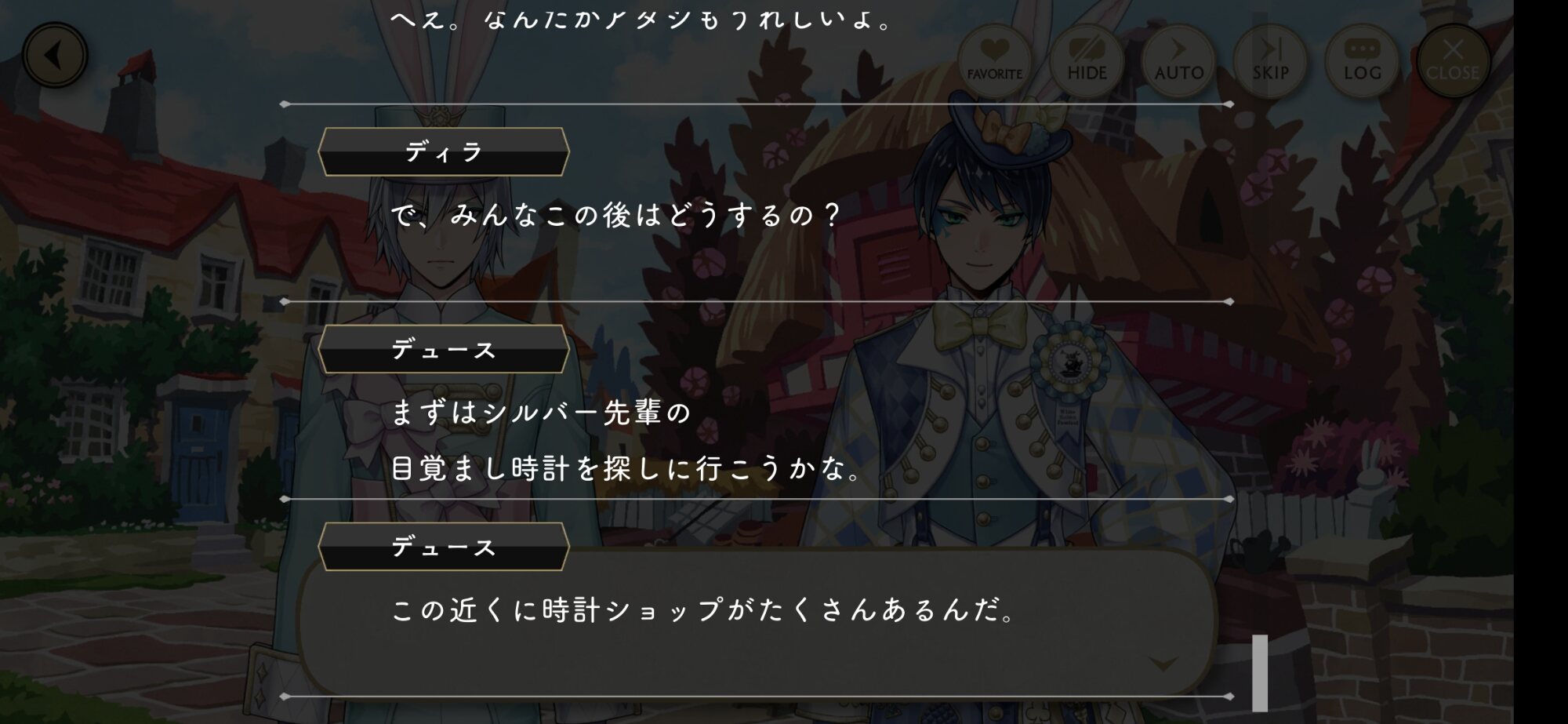The height and width of the screenshot is (724, 1568).
Task: Select the ディラ speaker name plate
Action: 443,151
